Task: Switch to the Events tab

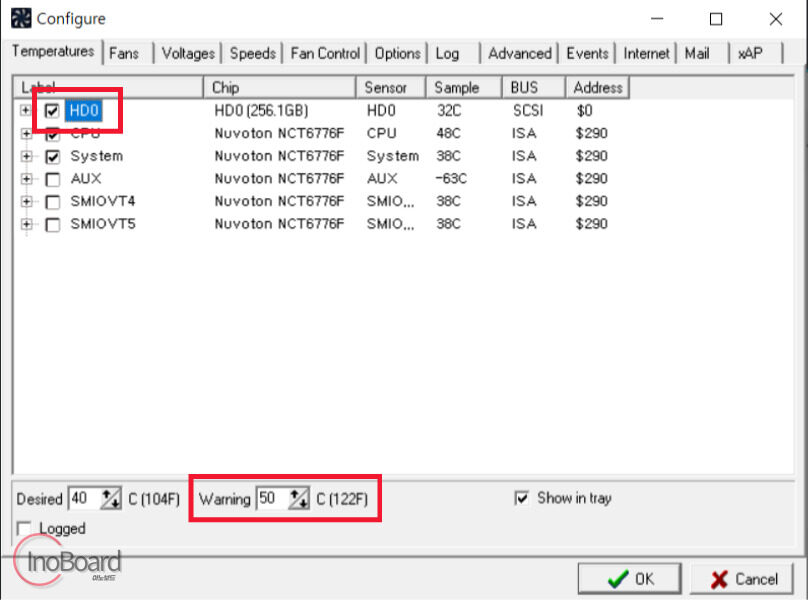Action: (x=587, y=53)
